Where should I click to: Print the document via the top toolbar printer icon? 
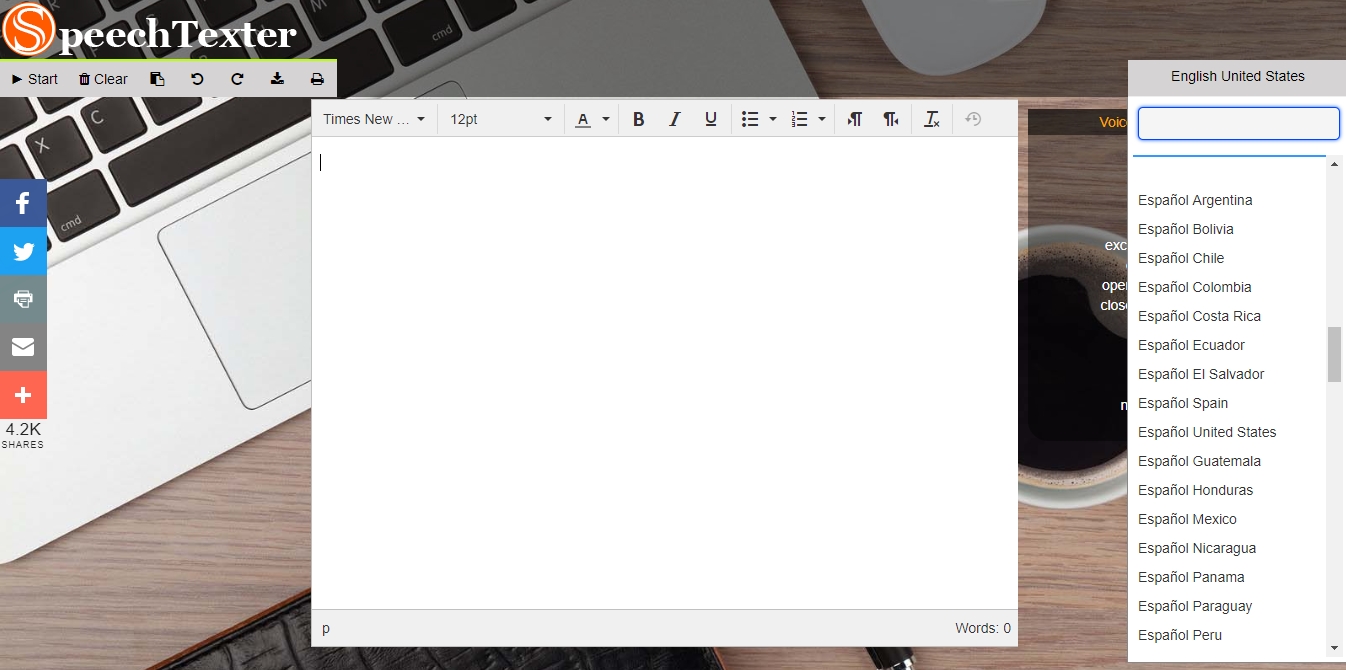coord(317,79)
